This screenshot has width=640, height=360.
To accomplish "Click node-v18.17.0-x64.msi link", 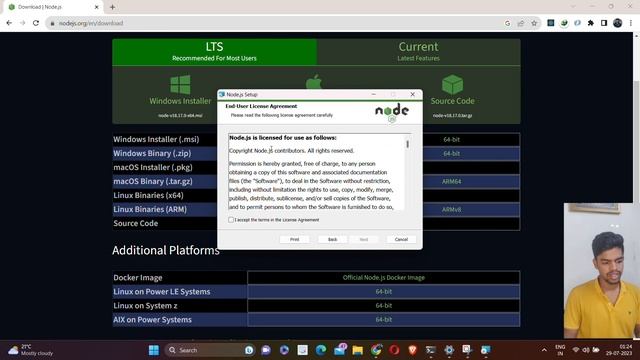I will pos(180,116).
